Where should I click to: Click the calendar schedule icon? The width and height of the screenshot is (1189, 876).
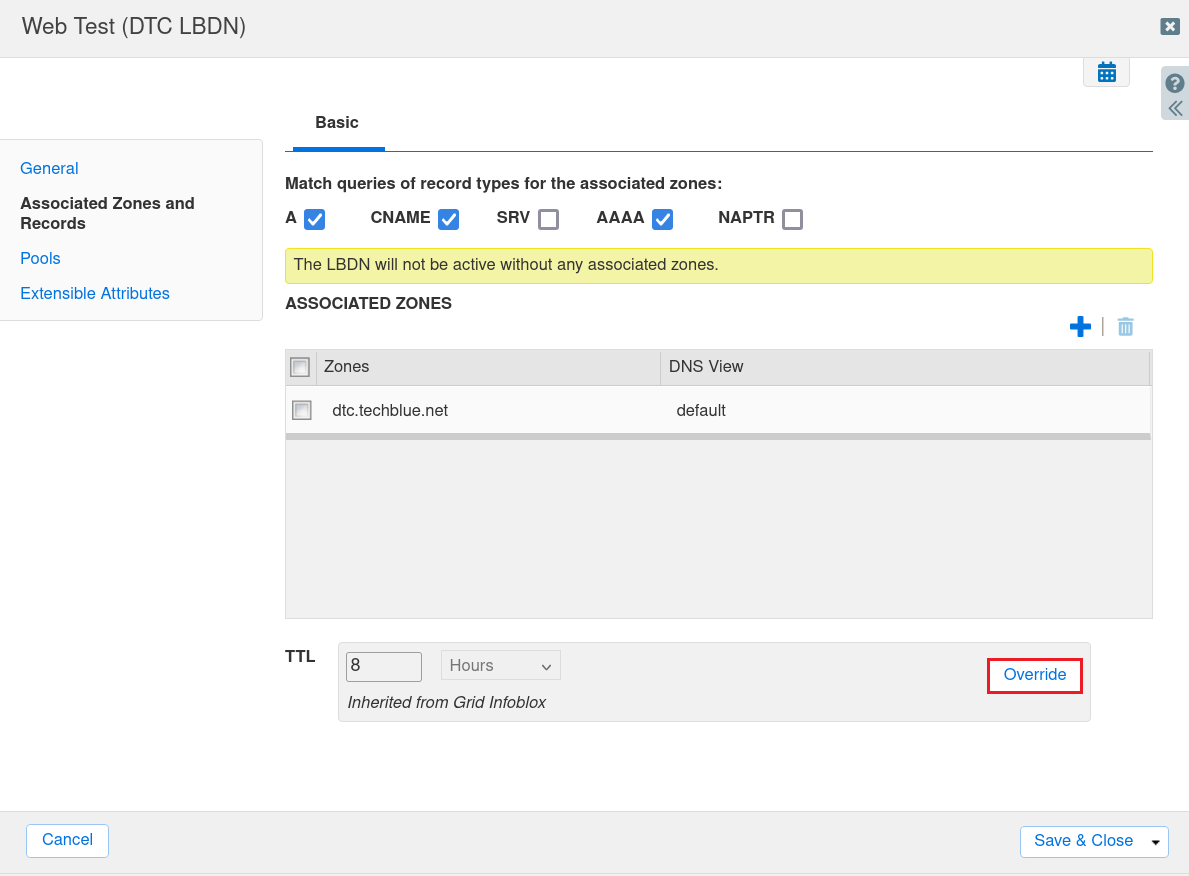pos(1106,72)
